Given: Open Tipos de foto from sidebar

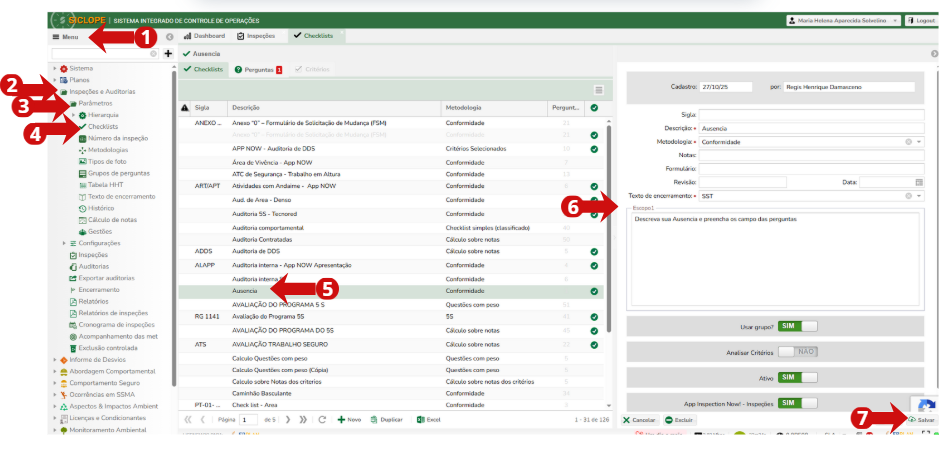Looking at the screenshot, I should (107, 161).
